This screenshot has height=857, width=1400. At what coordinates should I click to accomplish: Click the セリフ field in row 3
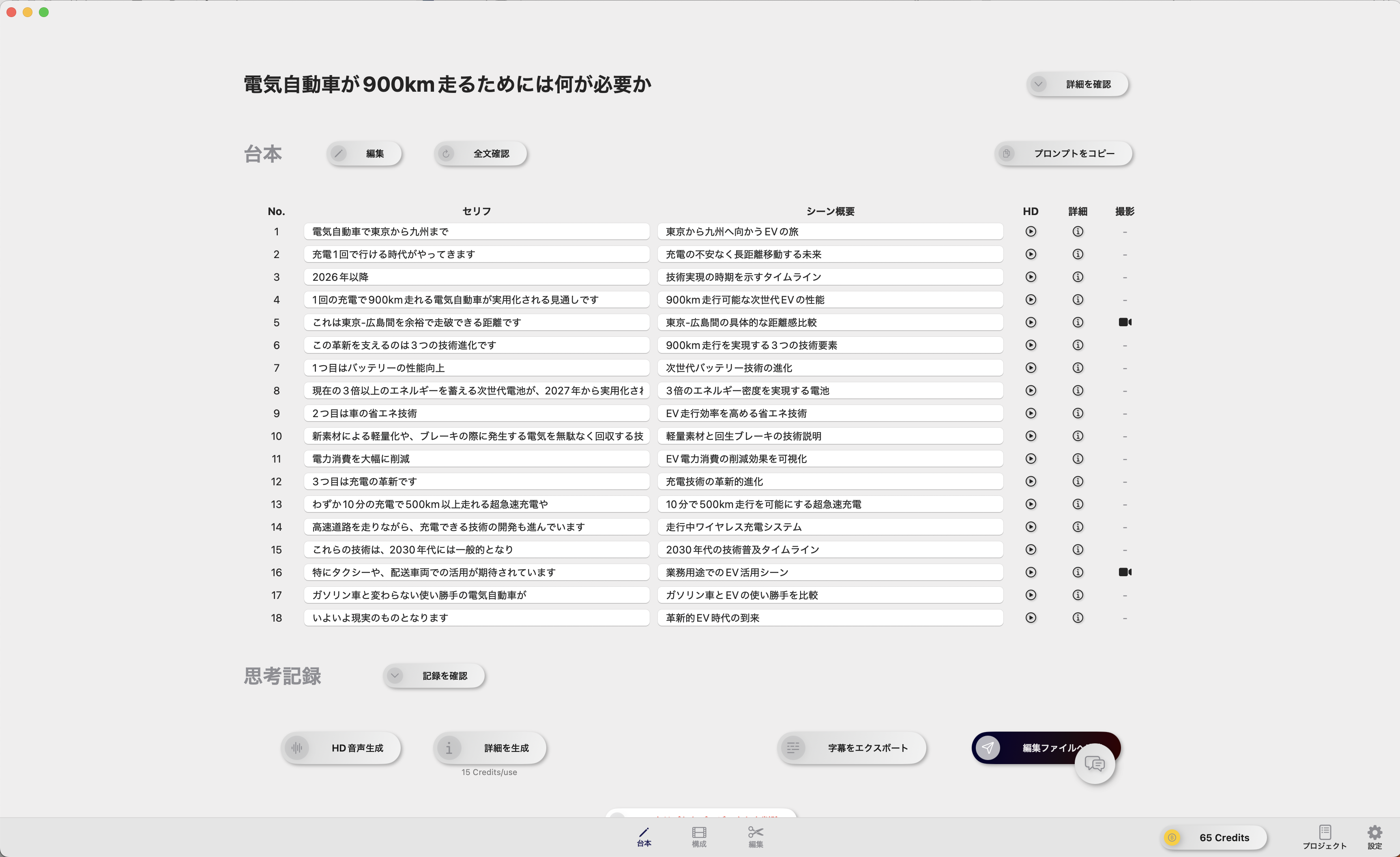476,277
